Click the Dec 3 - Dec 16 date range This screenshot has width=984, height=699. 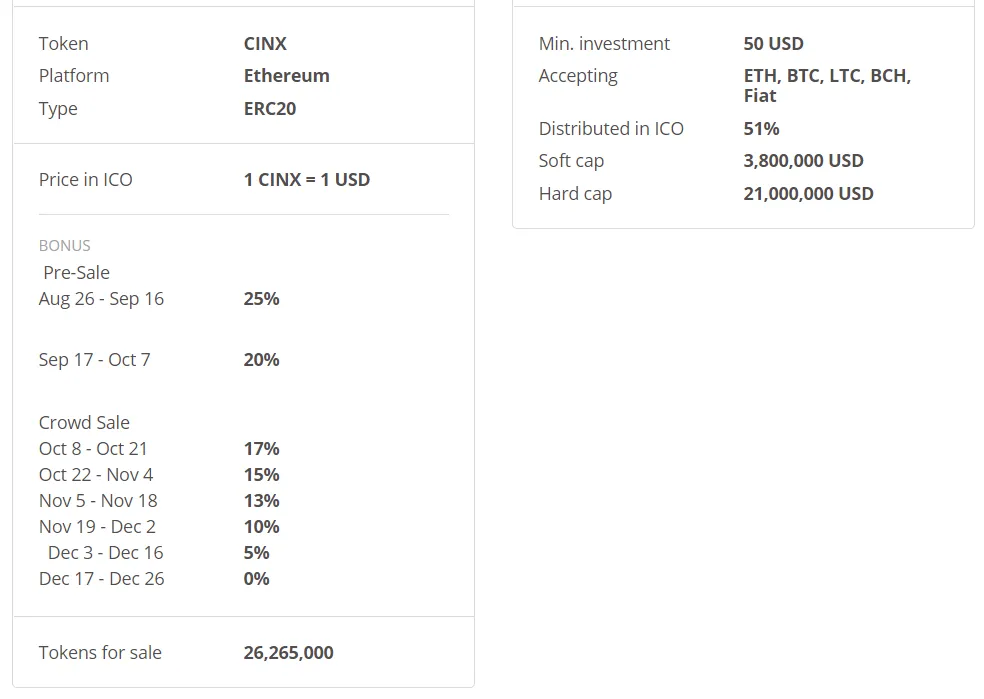105,553
